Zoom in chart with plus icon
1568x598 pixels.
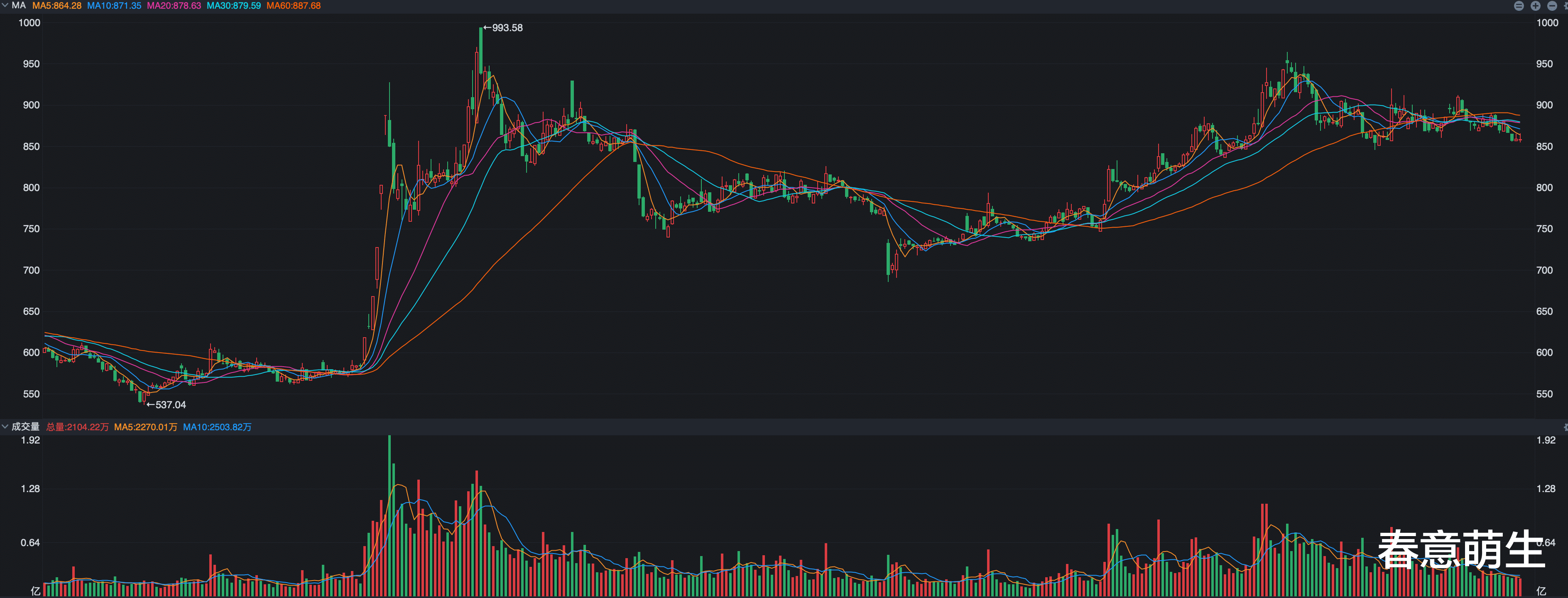[1535, 5]
